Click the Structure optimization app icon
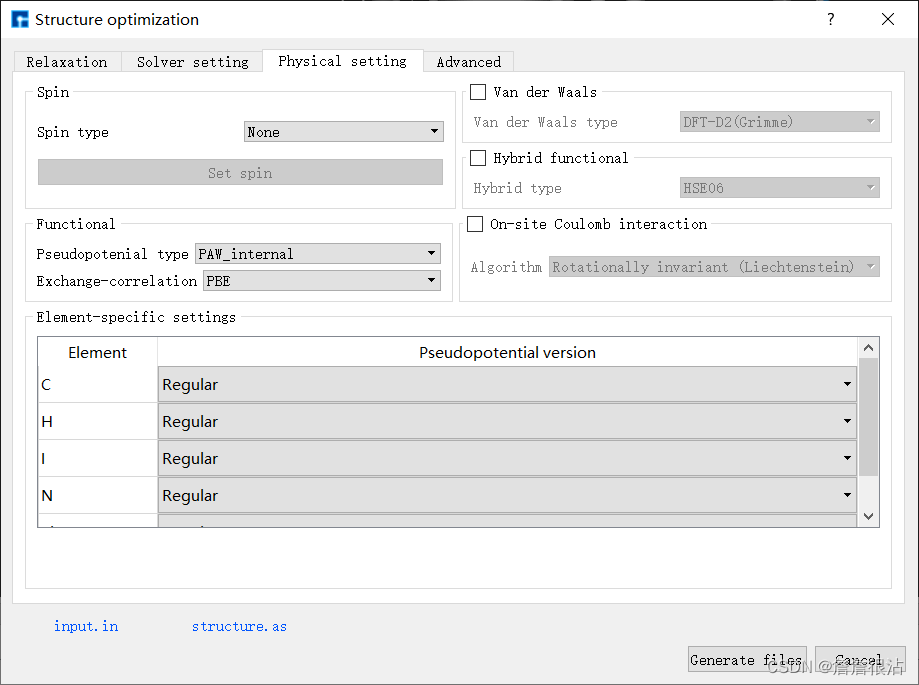919x685 pixels. click(19, 19)
